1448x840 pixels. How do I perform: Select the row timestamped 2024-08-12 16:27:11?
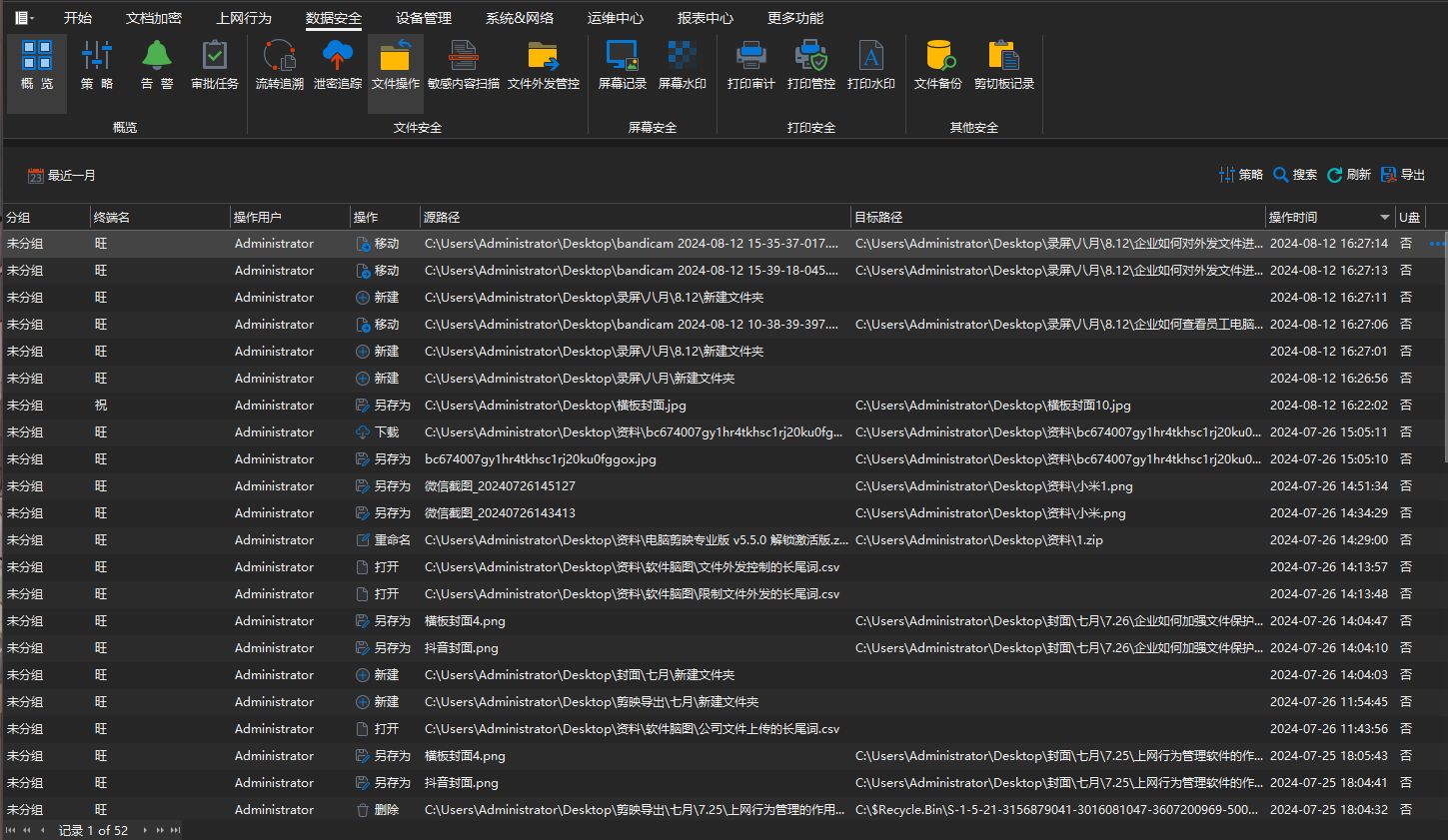[x=723, y=298]
